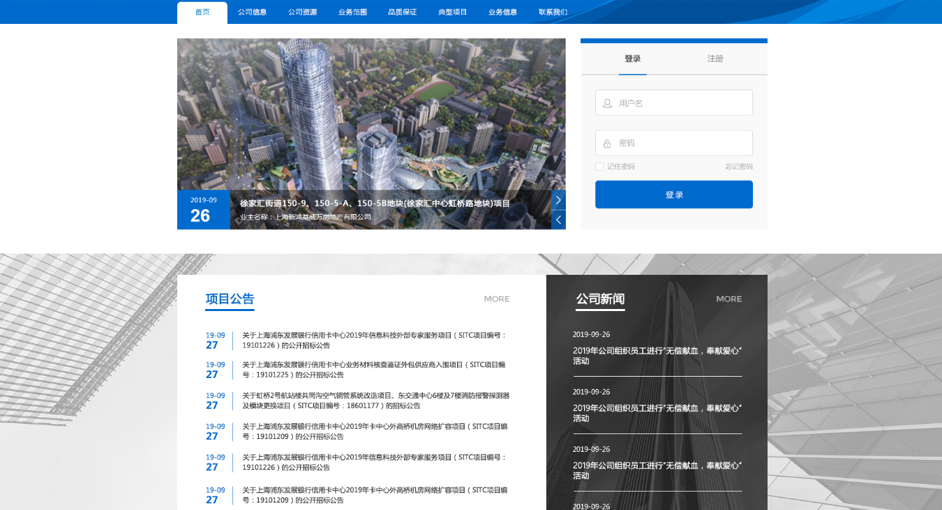This screenshot has height=510, width=942.
Task: Click the previous slide arrow on banner
Action: click(x=558, y=220)
